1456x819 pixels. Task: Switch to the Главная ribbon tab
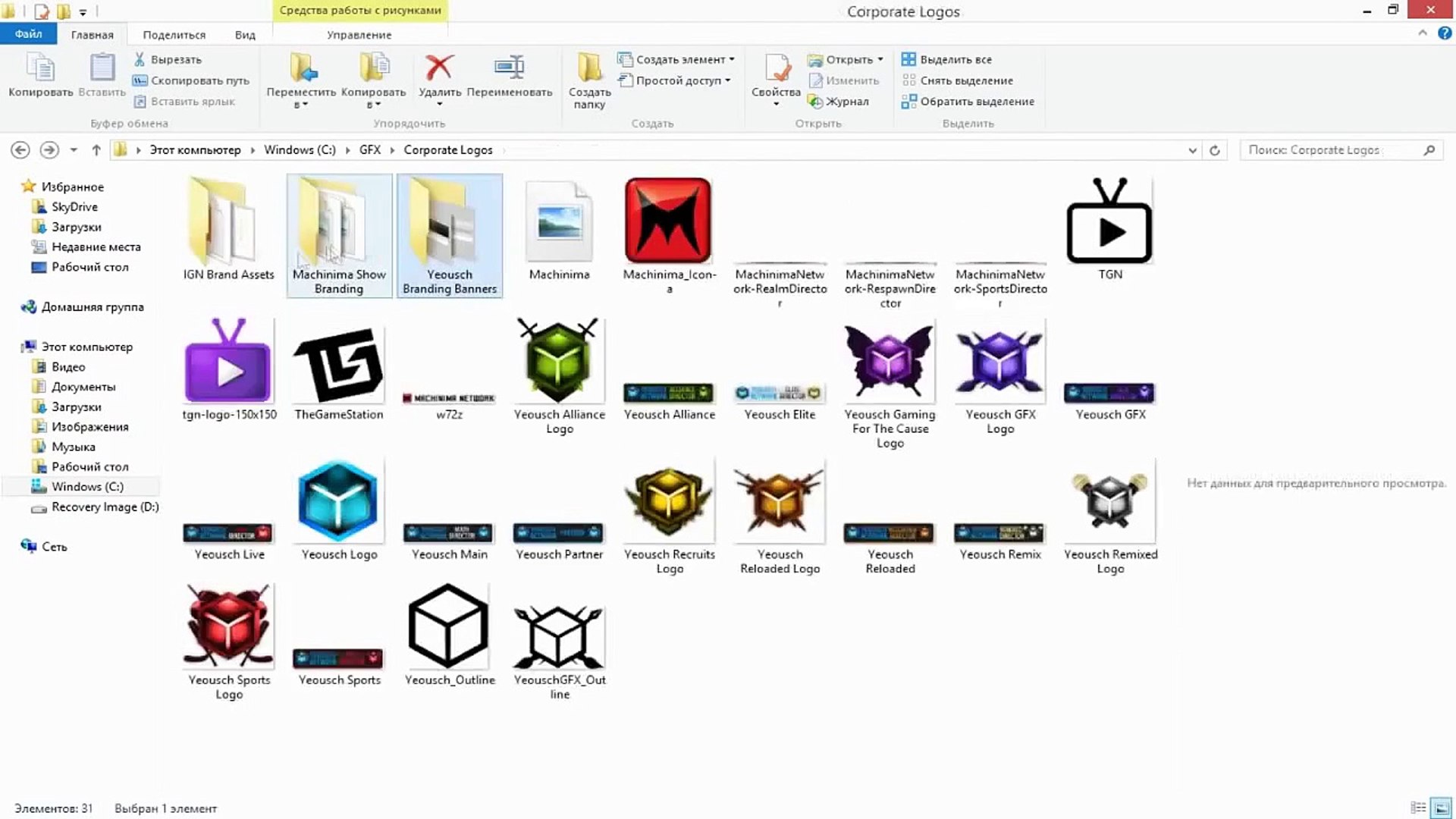click(x=92, y=35)
